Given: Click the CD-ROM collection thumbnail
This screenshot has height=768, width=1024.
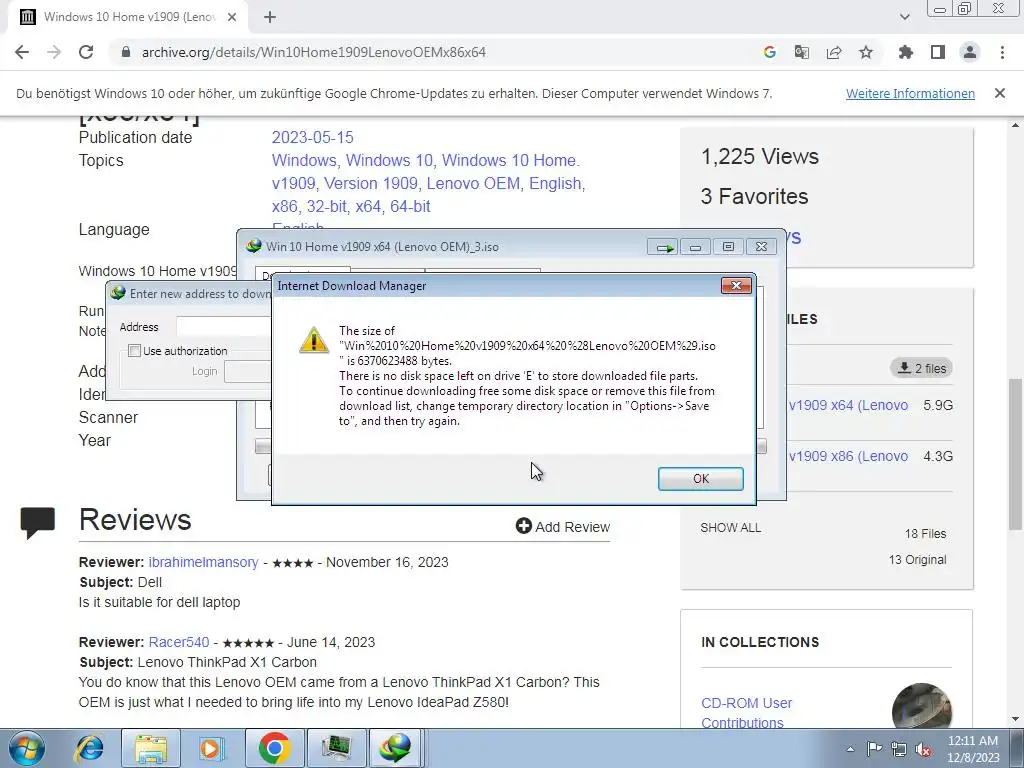Looking at the screenshot, I should (x=921, y=705).
